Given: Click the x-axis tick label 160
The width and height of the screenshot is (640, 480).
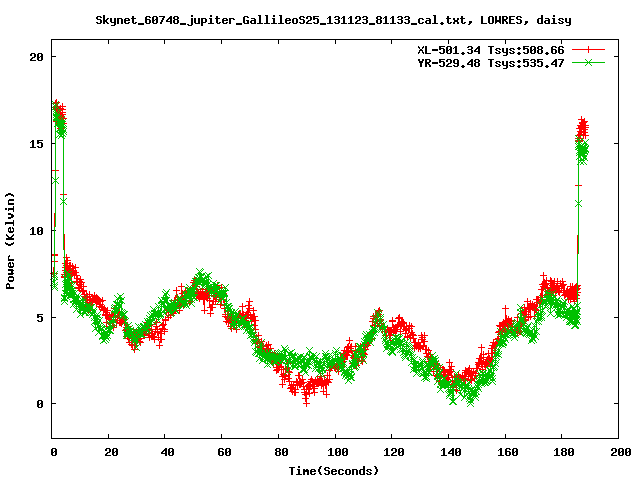Looking at the screenshot, I should pos(507,452).
